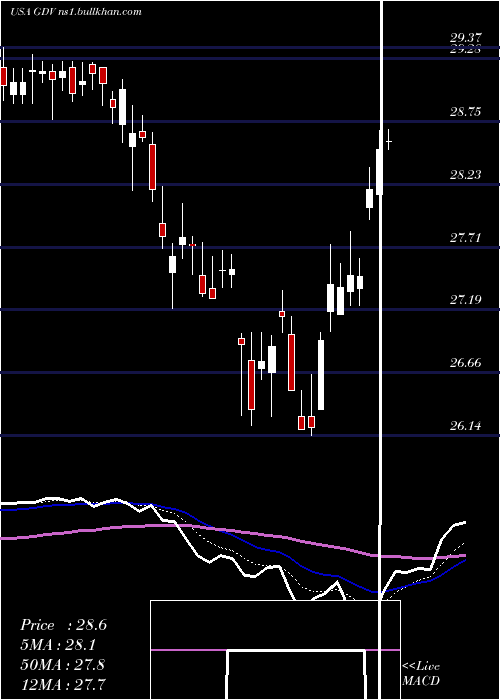
Task: Click the '<<Live MACD' label
Action: coord(421,673)
